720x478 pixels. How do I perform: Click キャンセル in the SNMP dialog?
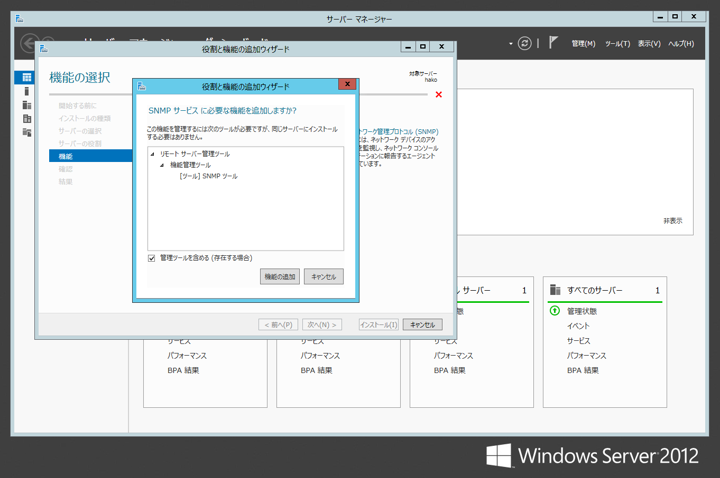point(324,276)
